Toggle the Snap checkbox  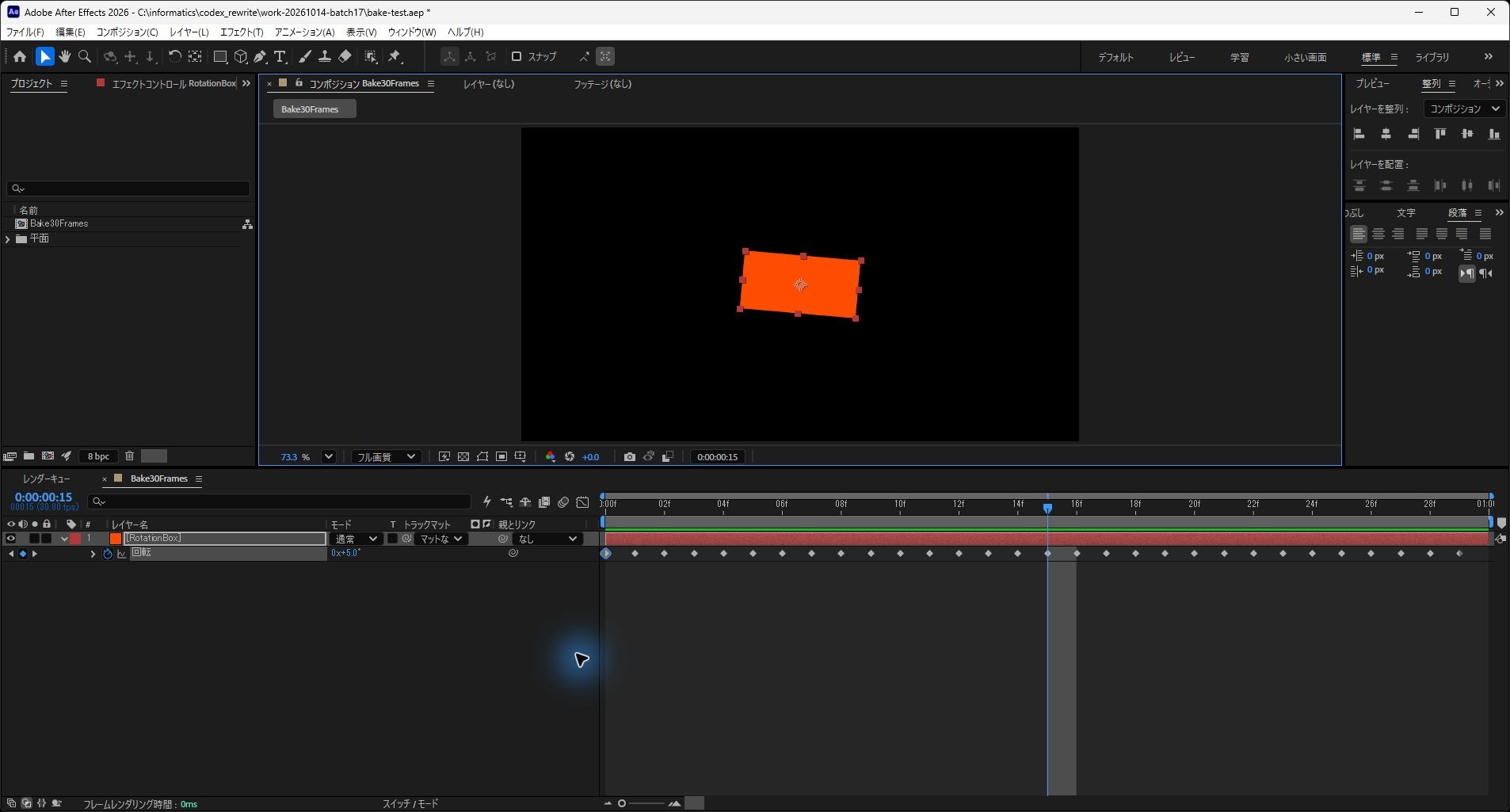517,56
